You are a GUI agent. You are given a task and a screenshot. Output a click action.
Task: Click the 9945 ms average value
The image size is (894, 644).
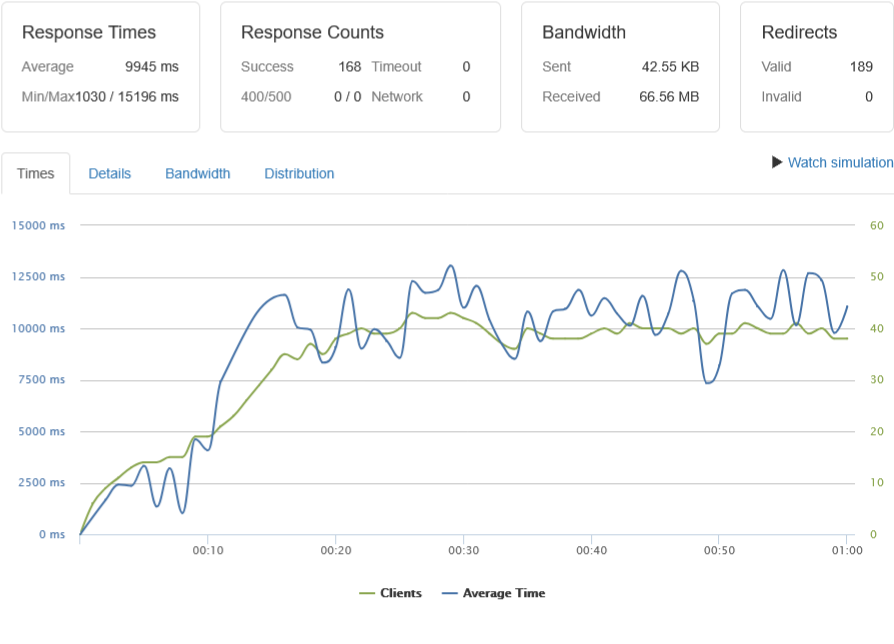(153, 67)
